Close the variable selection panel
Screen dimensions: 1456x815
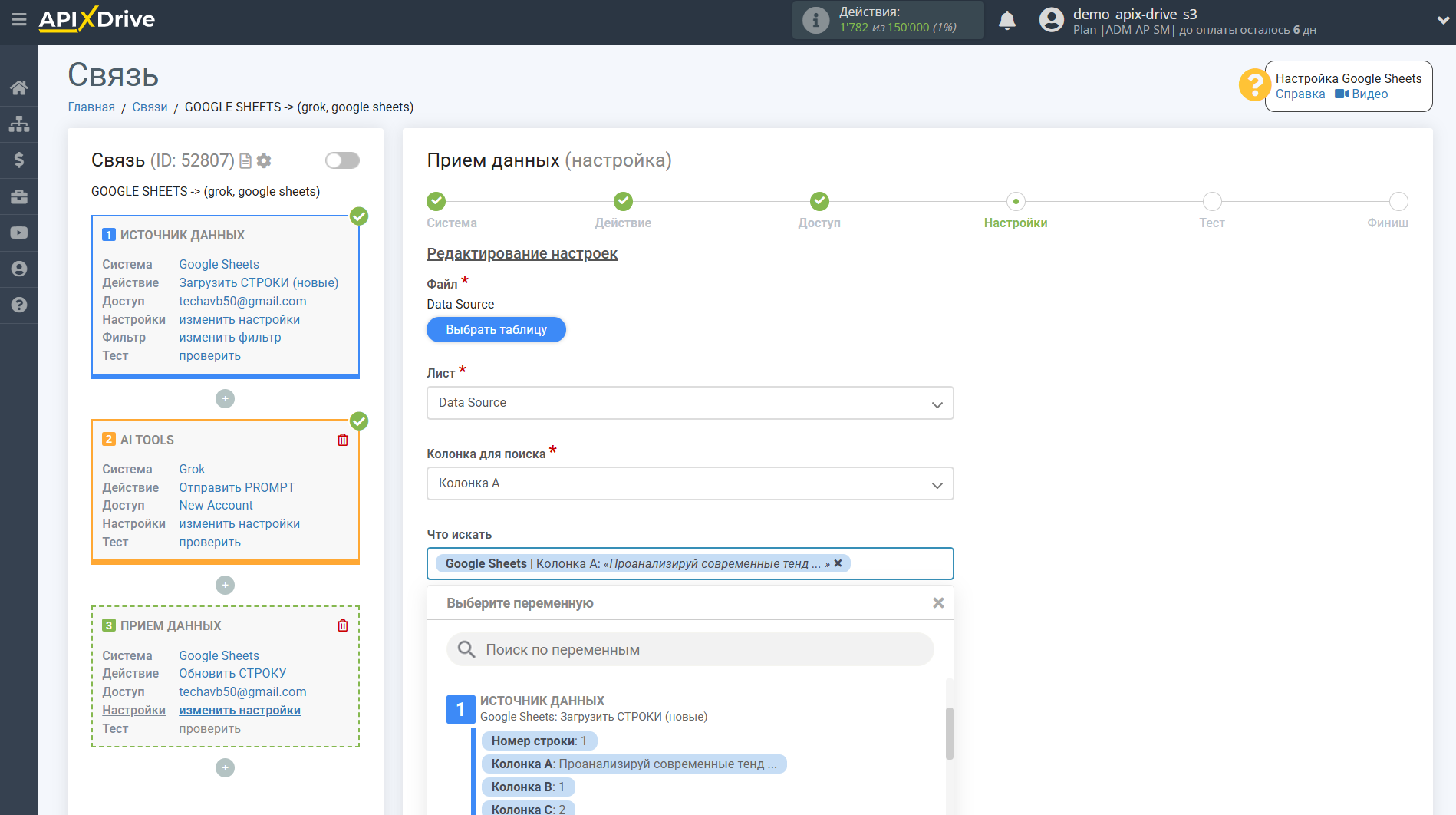pyautogui.click(x=937, y=603)
